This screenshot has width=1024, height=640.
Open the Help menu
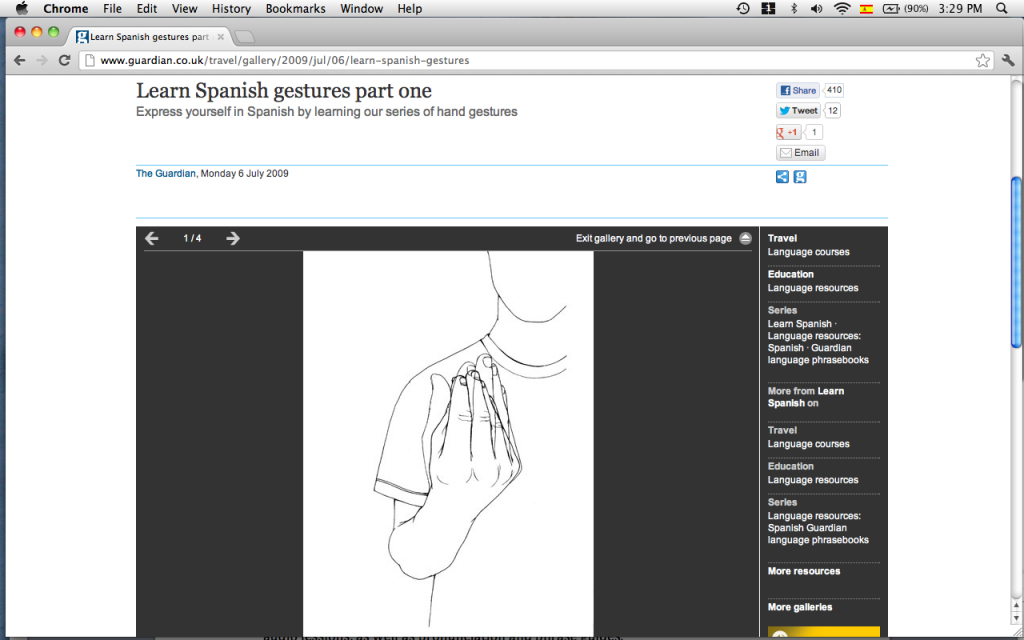coord(409,8)
